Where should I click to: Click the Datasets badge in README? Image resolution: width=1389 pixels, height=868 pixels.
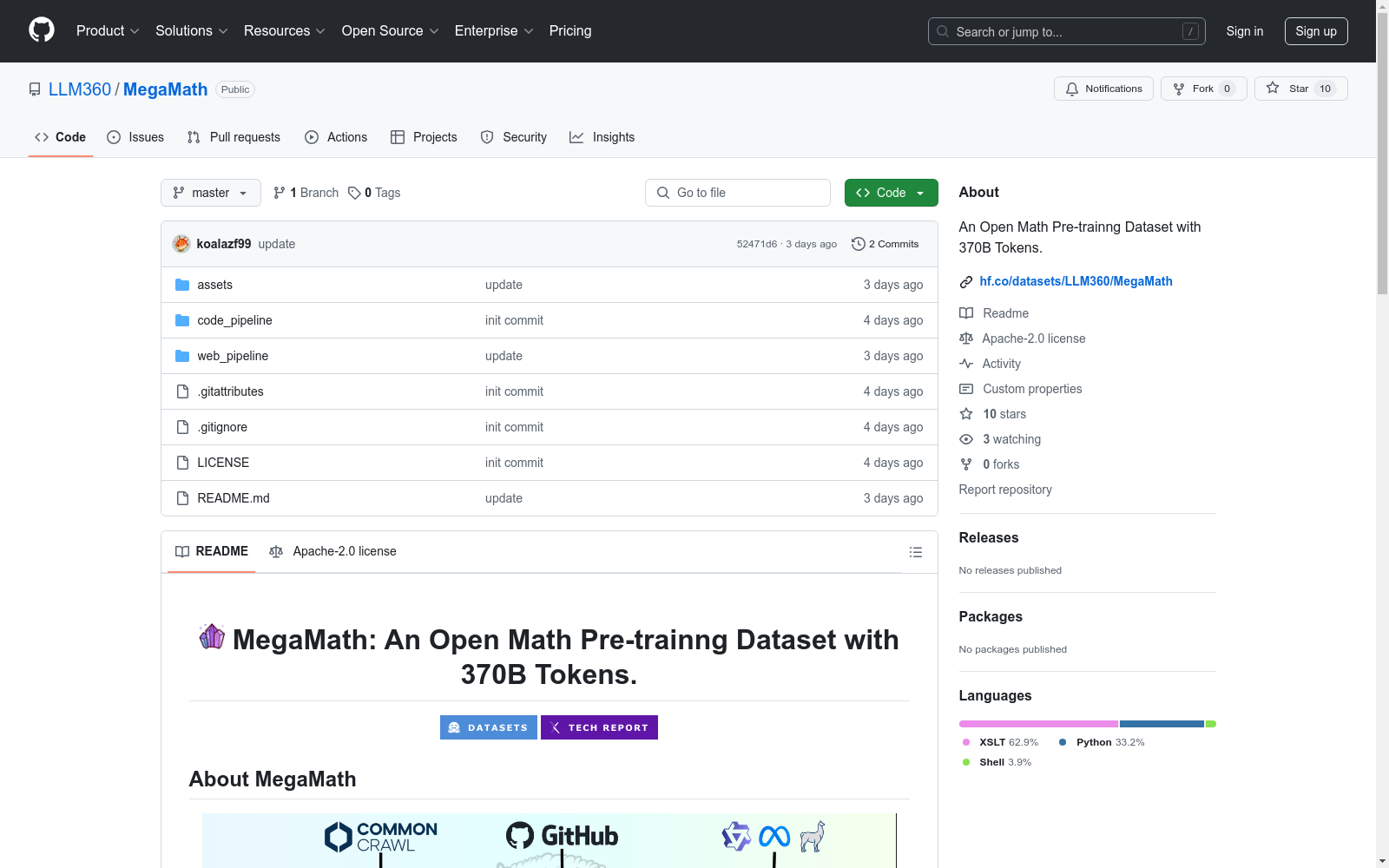coord(489,727)
